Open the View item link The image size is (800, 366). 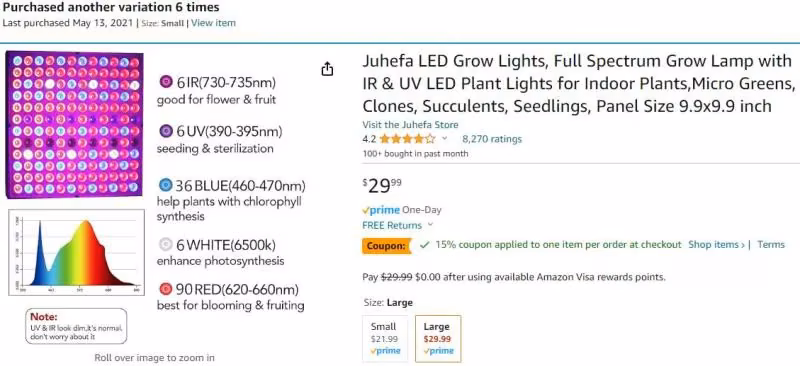(213, 23)
